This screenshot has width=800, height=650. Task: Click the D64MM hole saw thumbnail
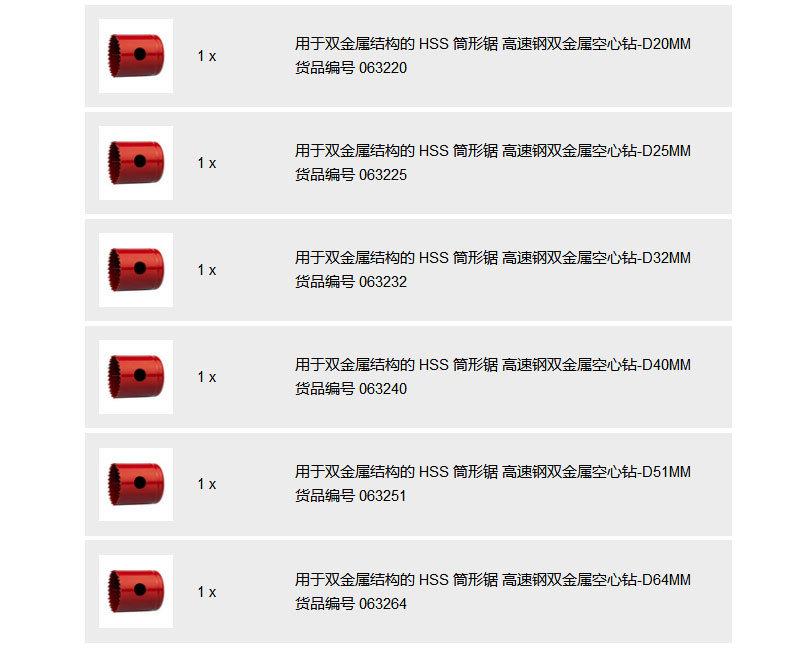[x=136, y=591]
